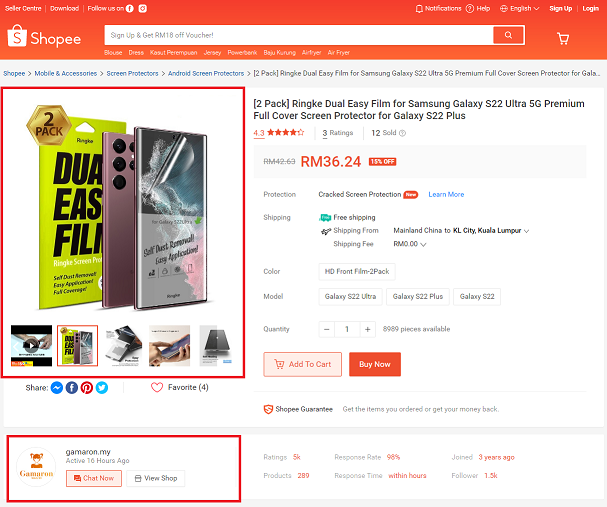Increase quantity with the plus button
This screenshot has width=607, height=507.
coord(367,329)
